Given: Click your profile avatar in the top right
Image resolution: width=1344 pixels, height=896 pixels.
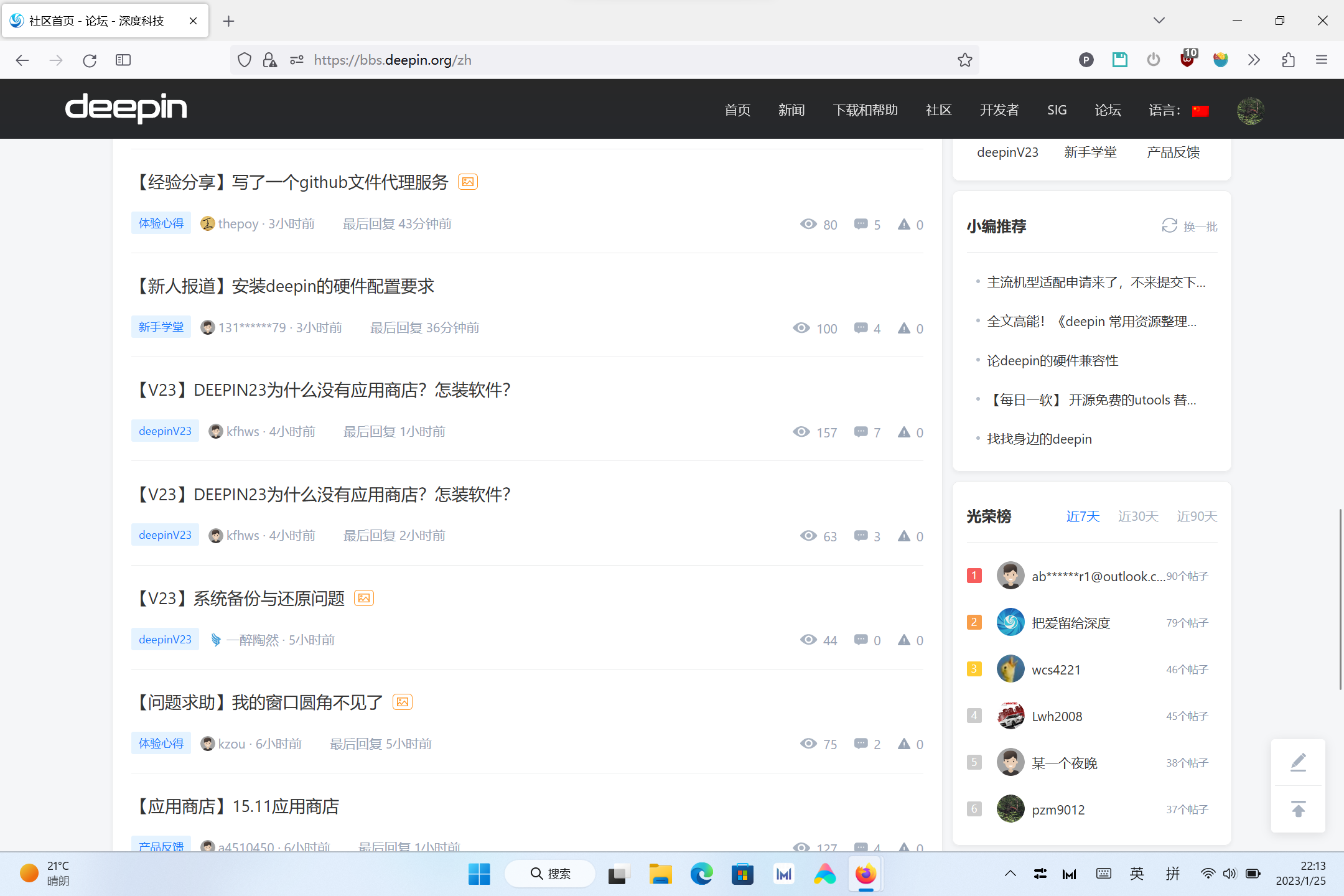Looking at the screenshot, I should [1251, 110].
